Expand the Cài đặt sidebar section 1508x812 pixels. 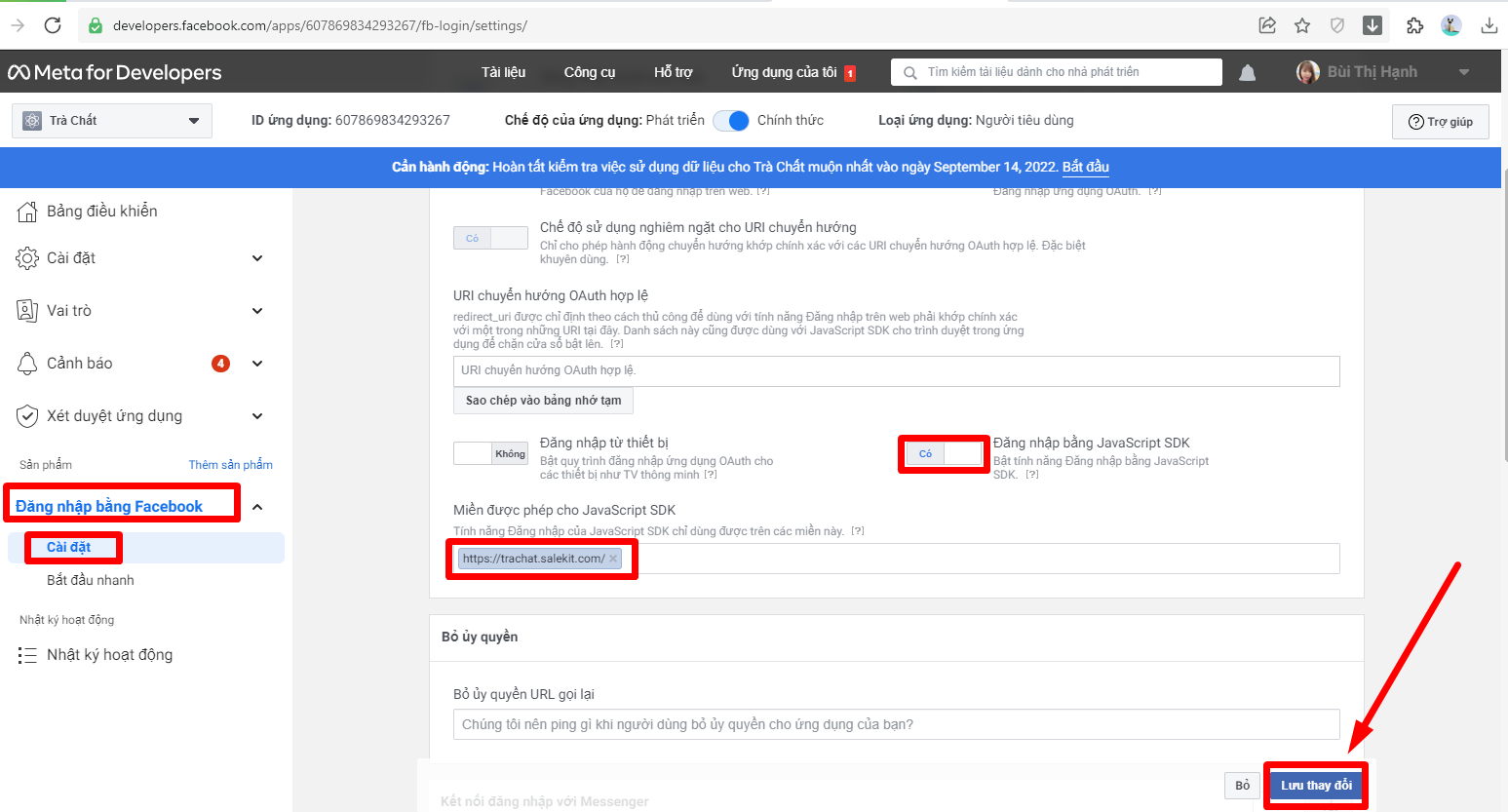256,258
